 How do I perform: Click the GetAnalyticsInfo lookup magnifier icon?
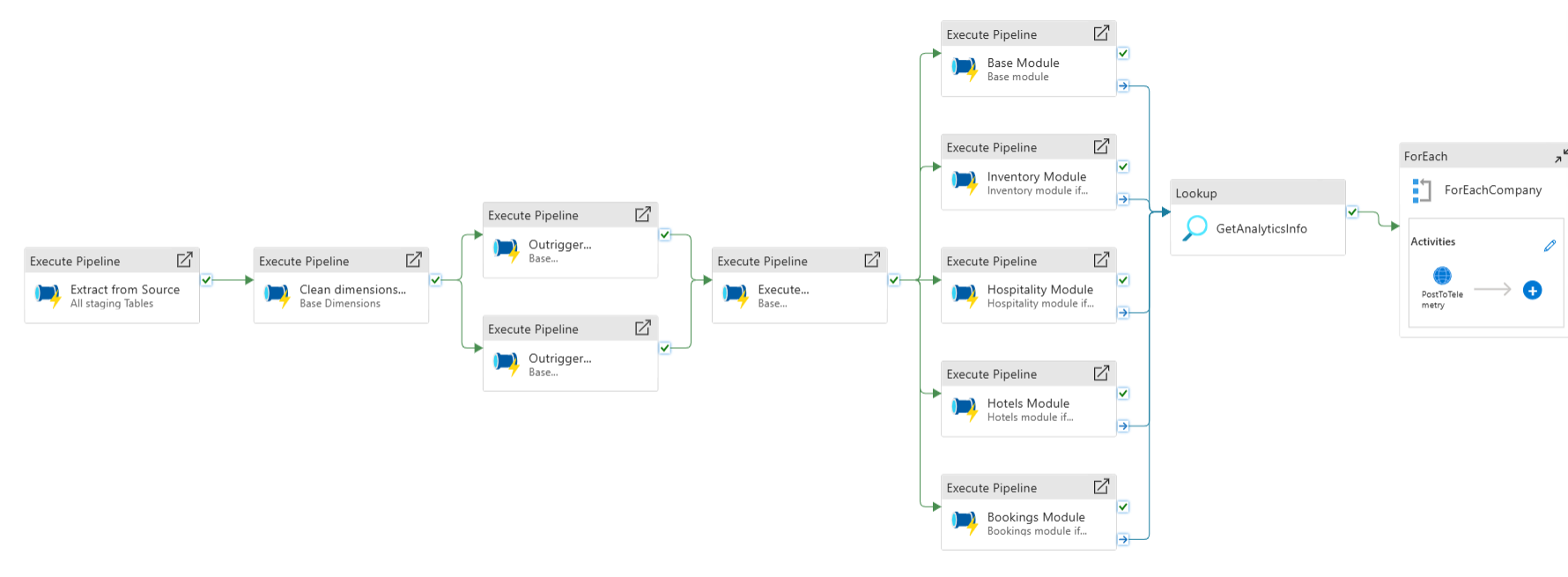point(1194,228)
